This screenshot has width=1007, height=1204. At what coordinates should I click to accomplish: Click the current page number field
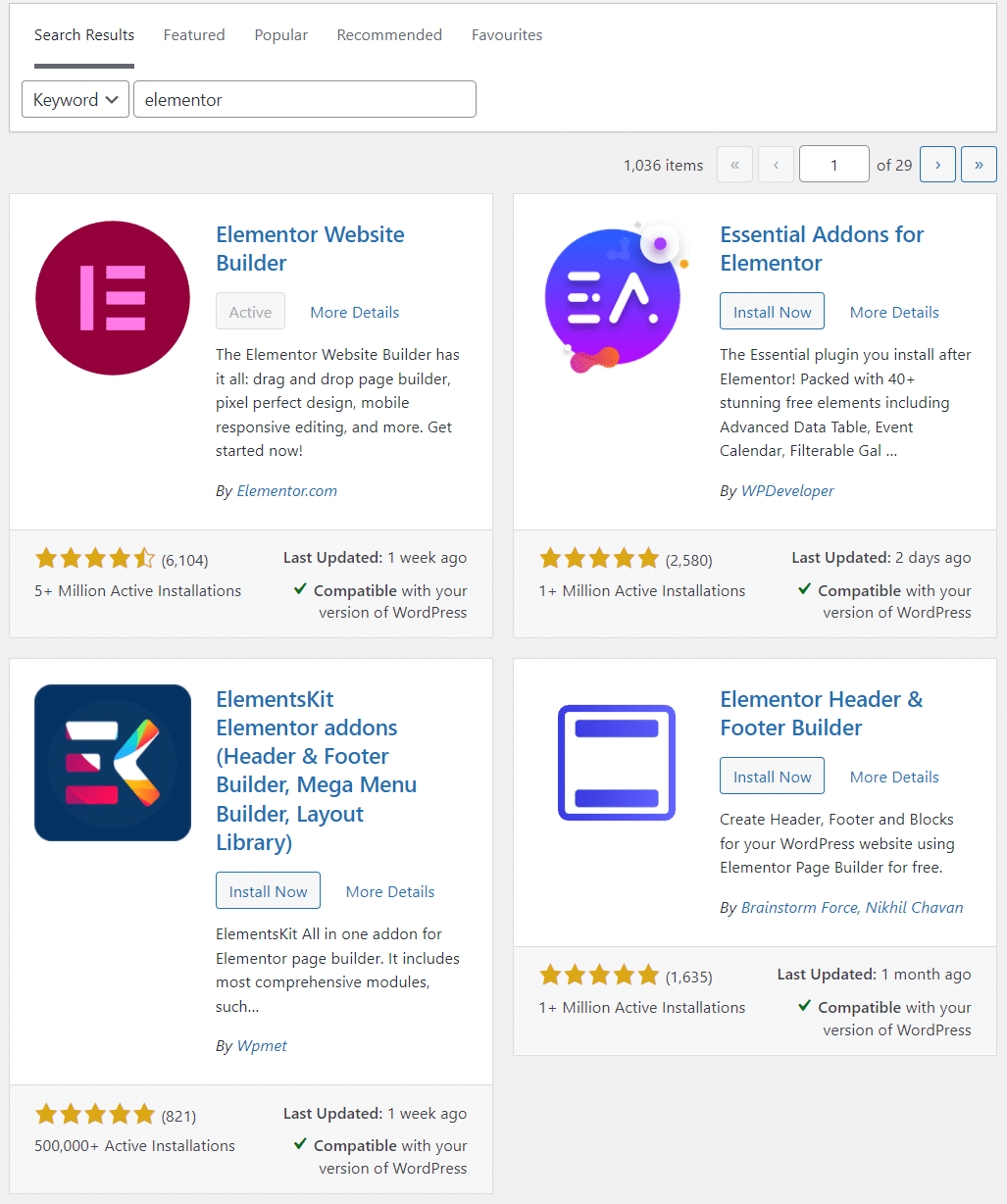click(833, 165)
